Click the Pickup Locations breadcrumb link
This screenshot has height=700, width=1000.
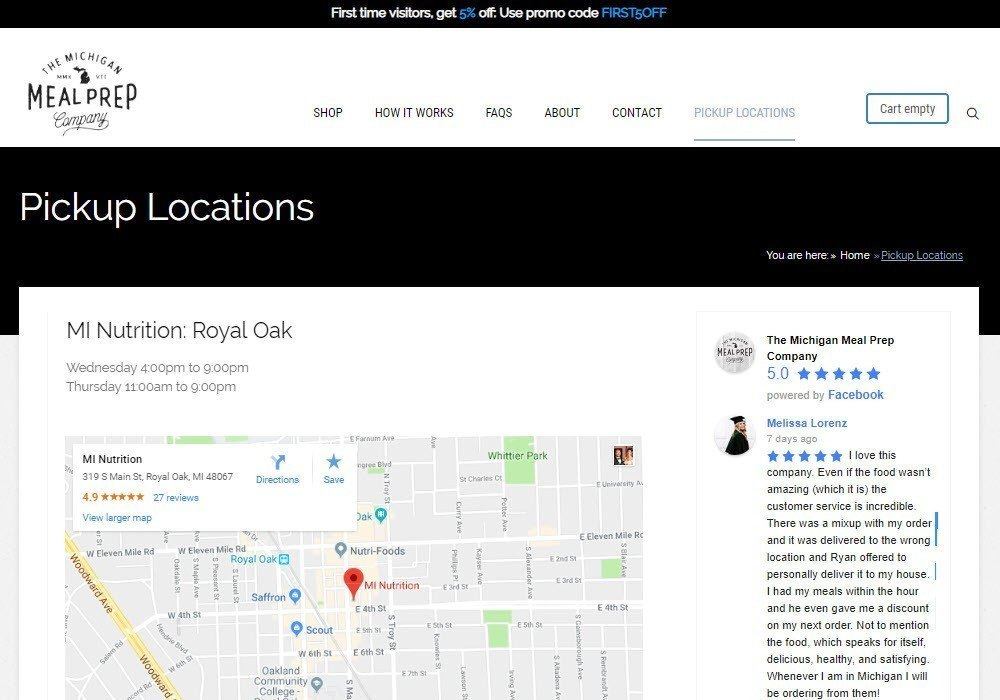click(x=922, y=255)
